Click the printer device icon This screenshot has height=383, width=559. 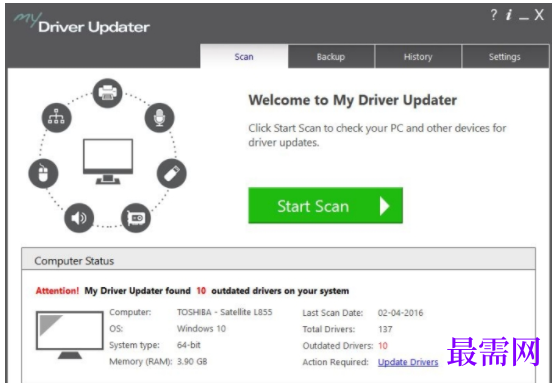107,93
